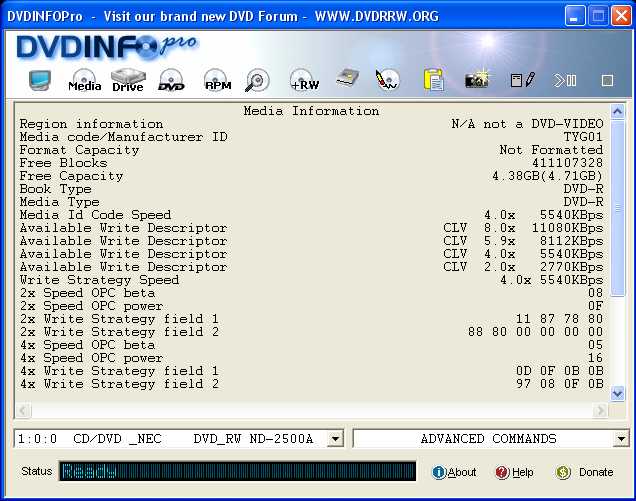This screenshot has height=501, width=636.
Task: Click the horizontal scrollbar right arrow
Action: click(x=600, y=411)
